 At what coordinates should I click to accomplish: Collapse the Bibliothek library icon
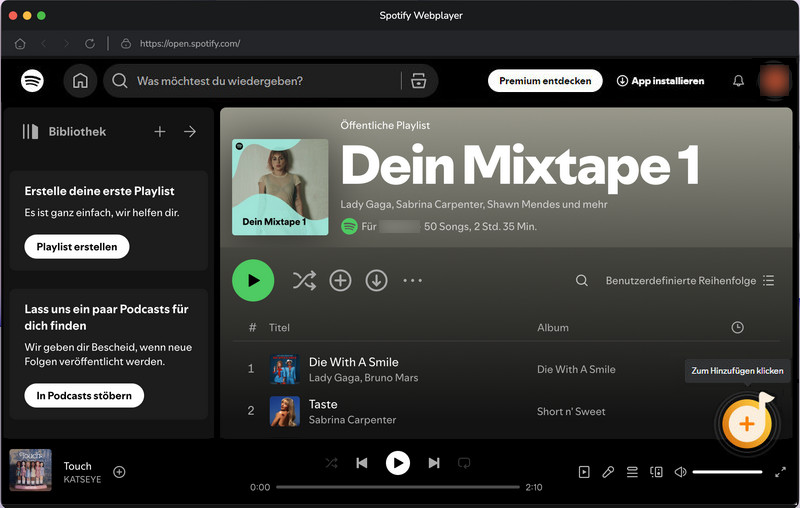pos(30,132)
